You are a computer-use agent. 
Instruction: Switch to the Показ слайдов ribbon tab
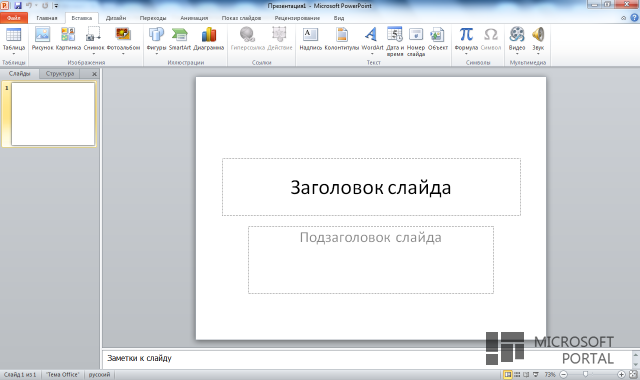[x=241, y=18]
